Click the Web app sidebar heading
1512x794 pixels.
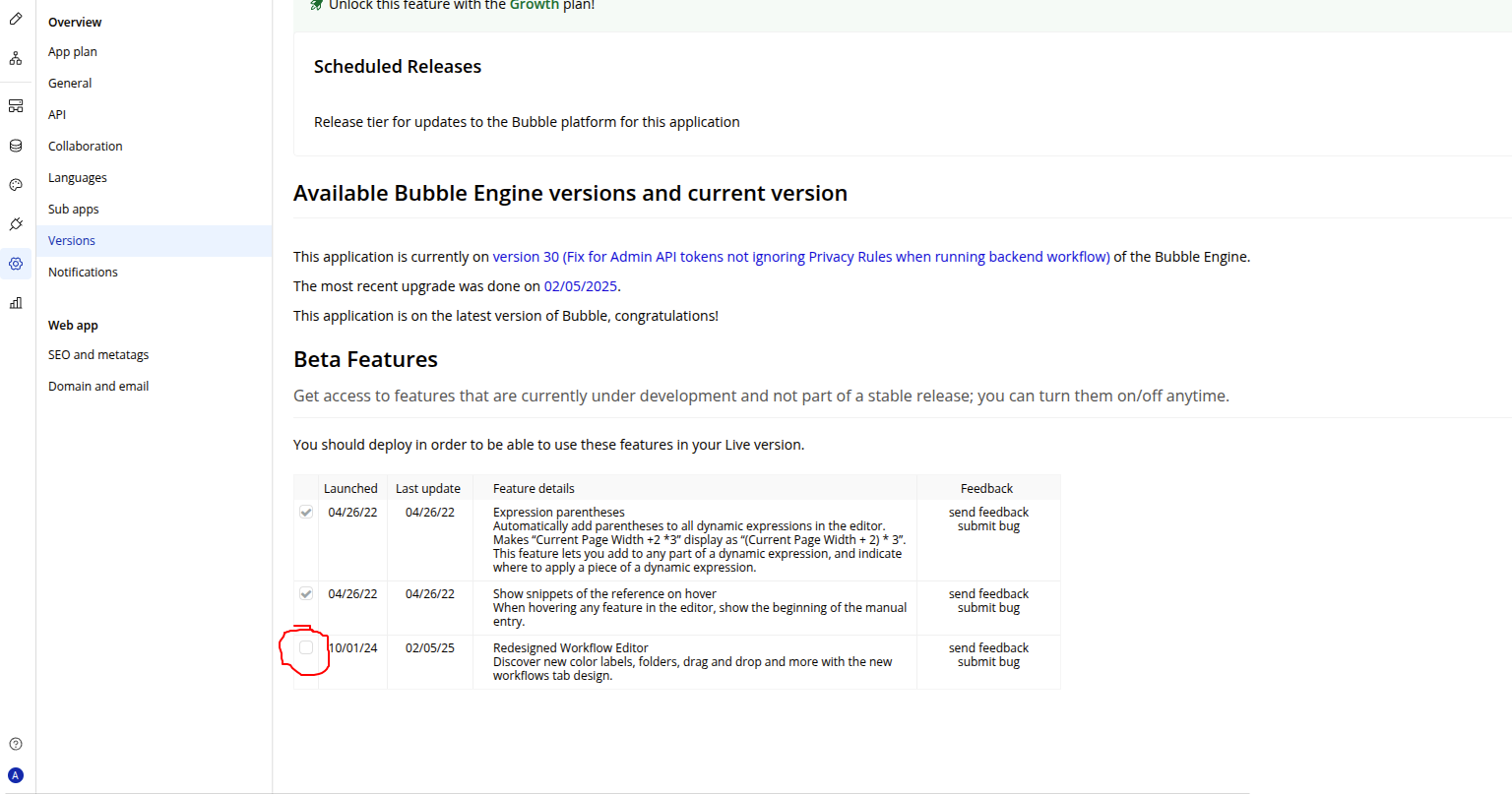tap(73, 326)
